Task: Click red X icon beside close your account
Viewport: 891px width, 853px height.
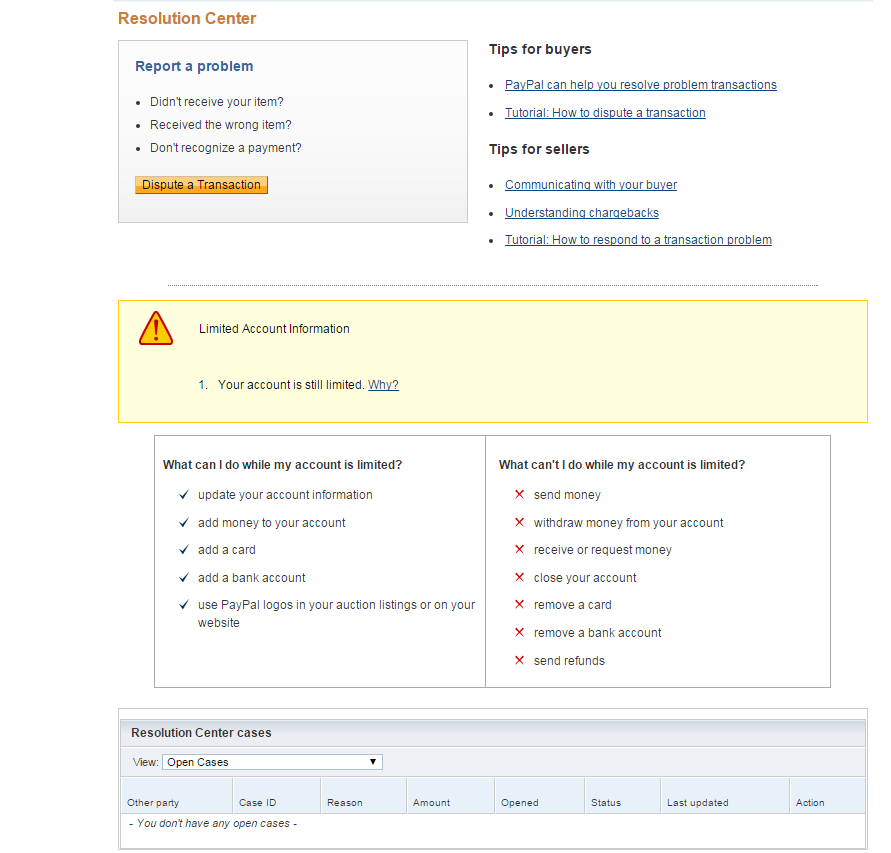Action: 519,578
